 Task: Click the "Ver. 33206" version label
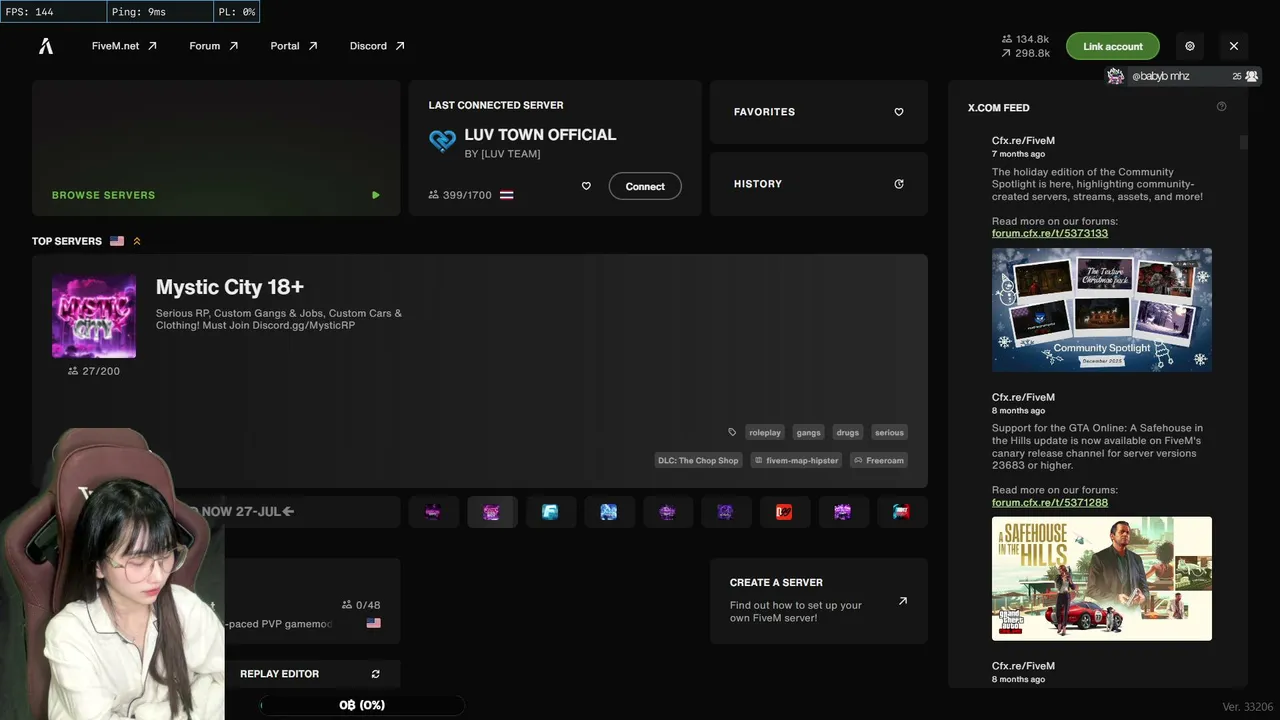(x=1246, y=707)
